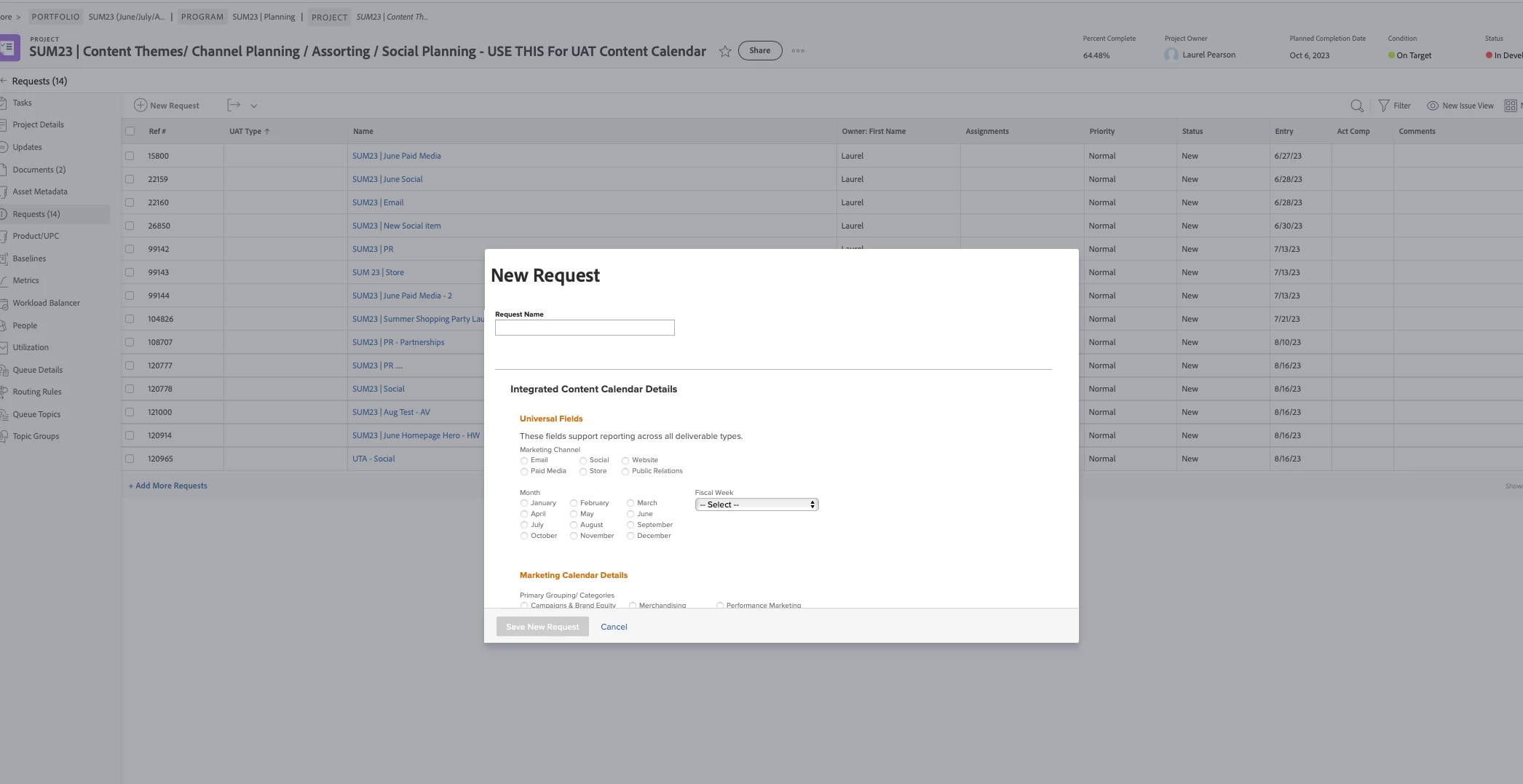
Task: Sort by the Entry column header
Action: (x=1283, y=131)
